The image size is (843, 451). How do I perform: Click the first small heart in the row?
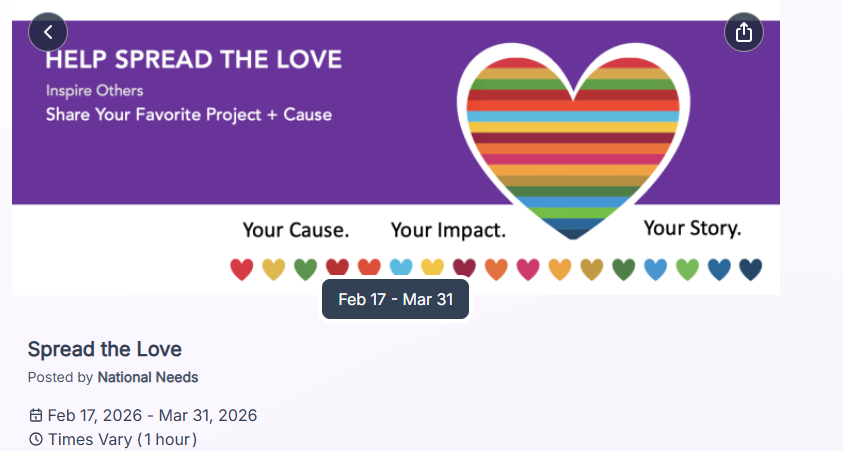click(242, 269)
